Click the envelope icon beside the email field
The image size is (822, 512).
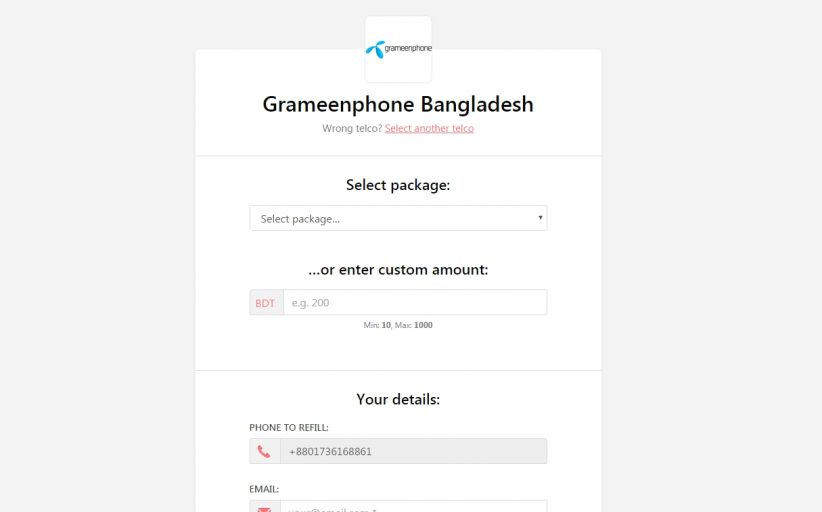click(x=264, y=508)
